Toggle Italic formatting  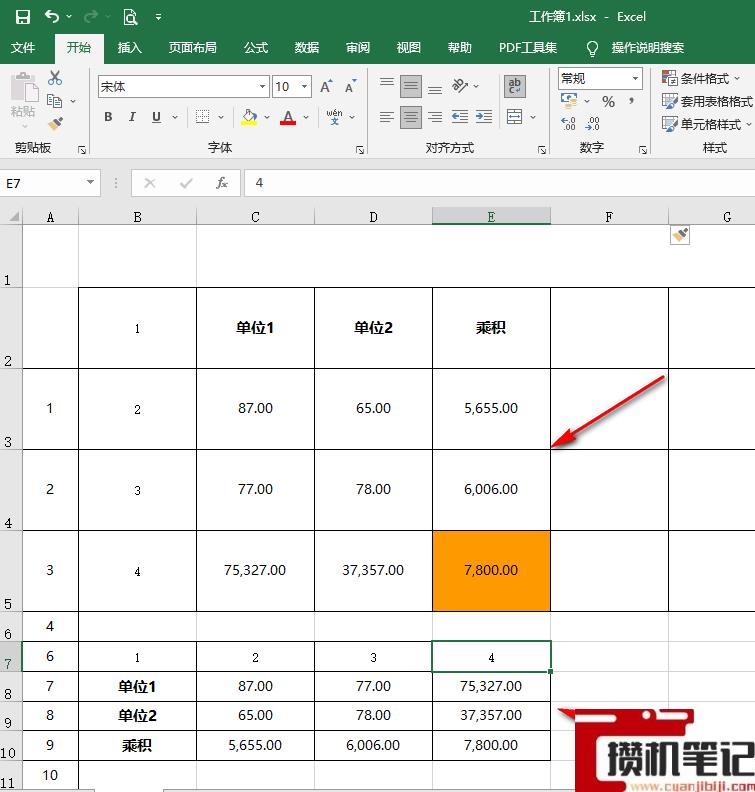[x=132, y=117]
